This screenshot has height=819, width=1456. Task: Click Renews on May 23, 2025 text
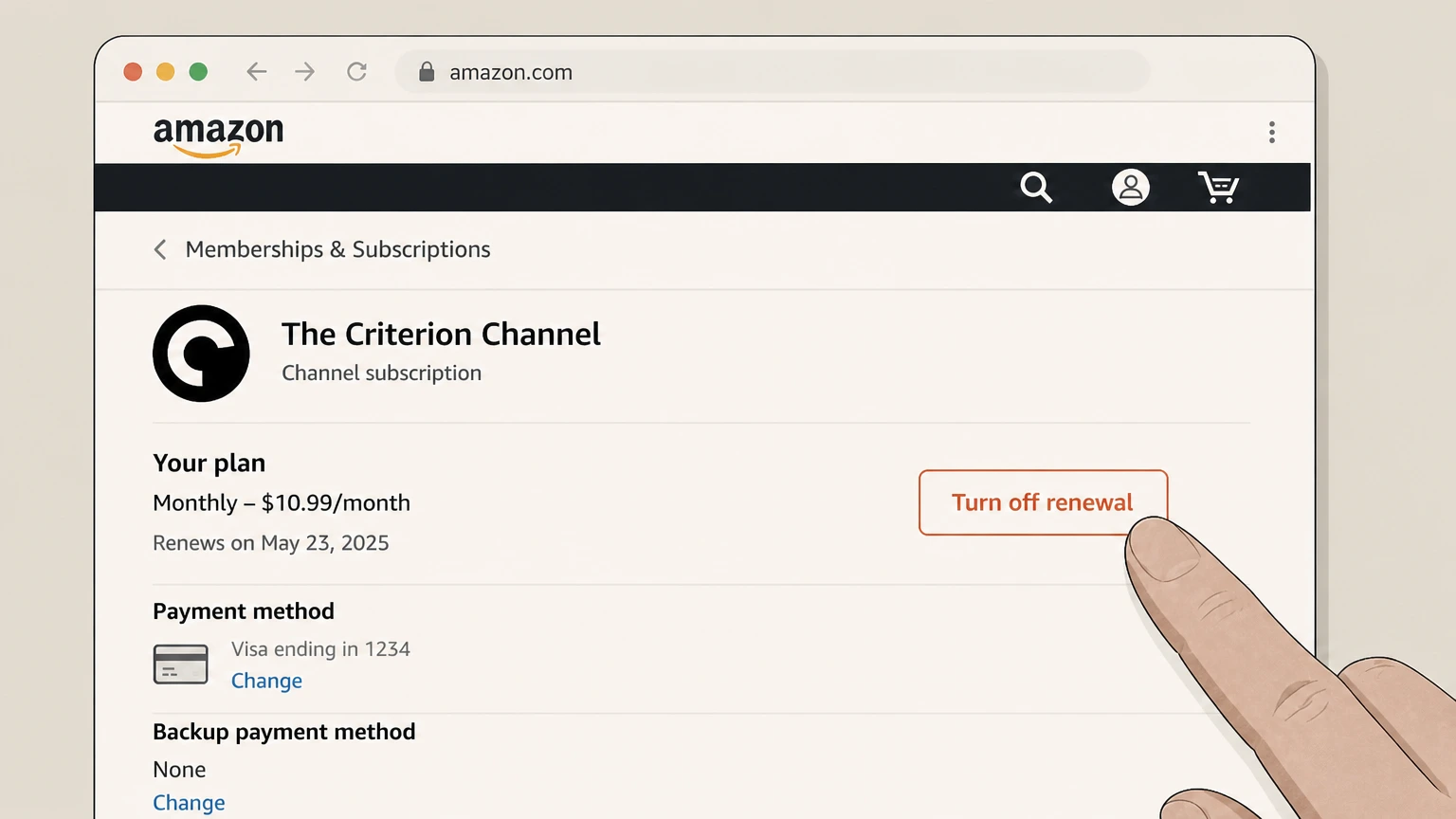(271, 543)
